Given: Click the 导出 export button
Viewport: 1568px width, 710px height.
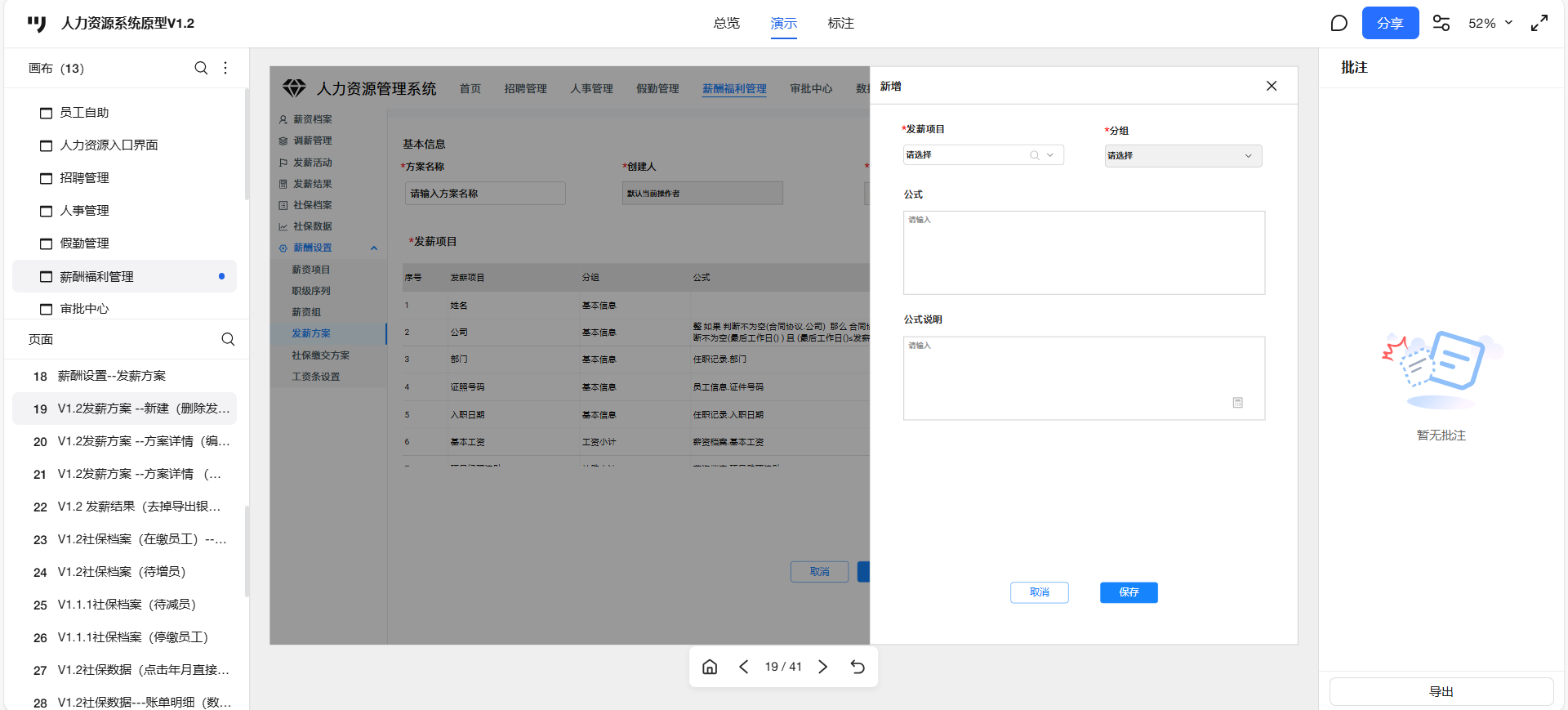Looking at the screenshot, I should [1441, 691].
